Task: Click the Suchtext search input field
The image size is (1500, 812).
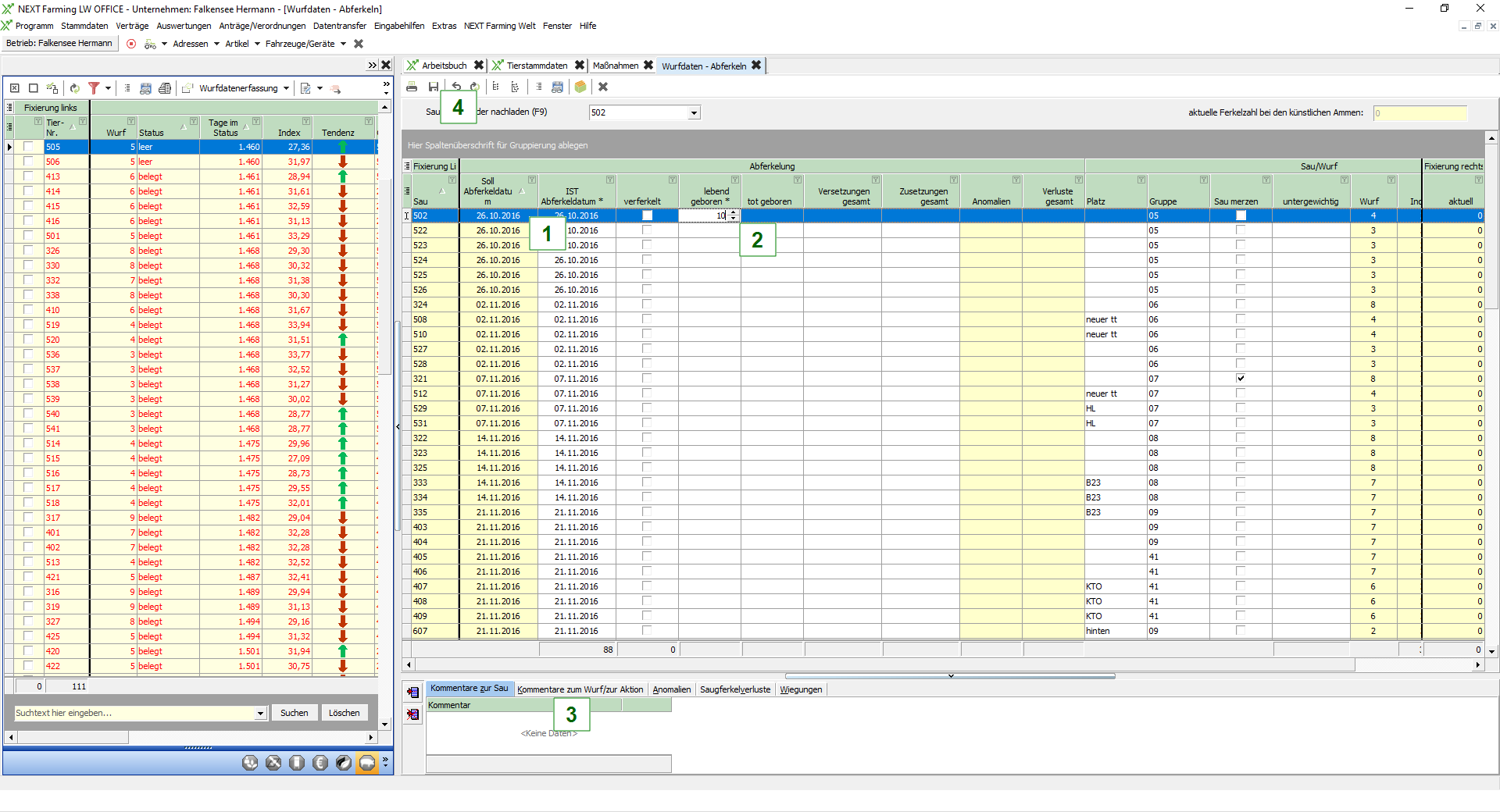Action: pos(133,713)
